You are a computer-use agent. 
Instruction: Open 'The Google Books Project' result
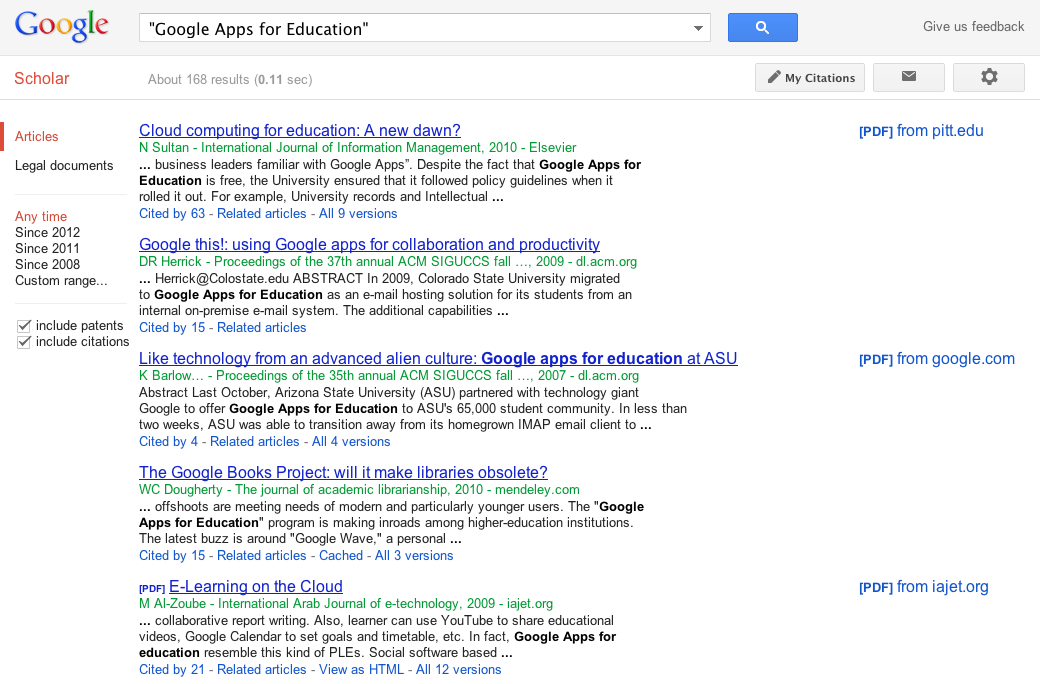tap(343, 472)
